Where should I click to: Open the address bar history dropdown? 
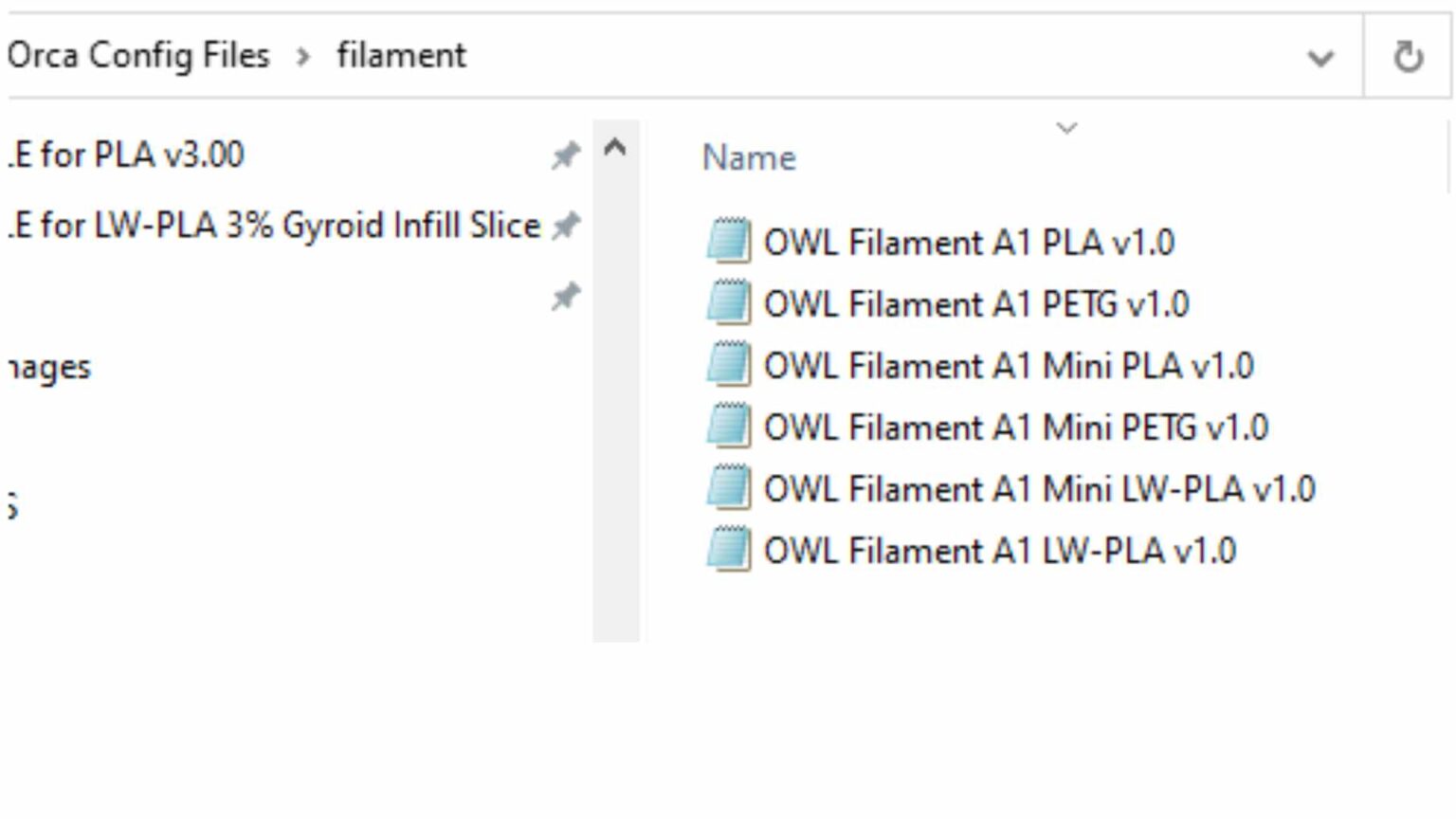1320,58
